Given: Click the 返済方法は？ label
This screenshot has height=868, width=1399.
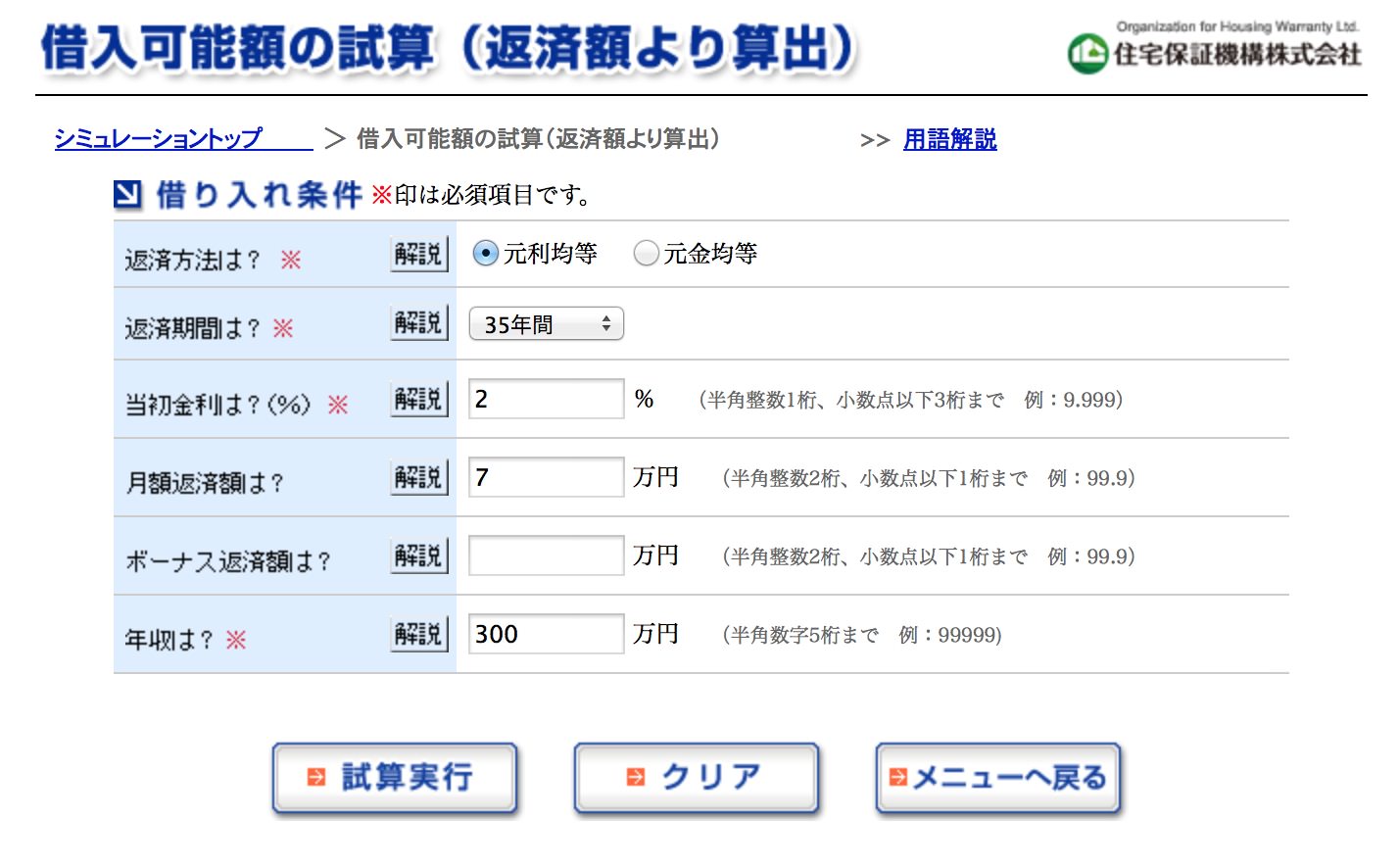Looking at the screenshot, I should (192, 260).
